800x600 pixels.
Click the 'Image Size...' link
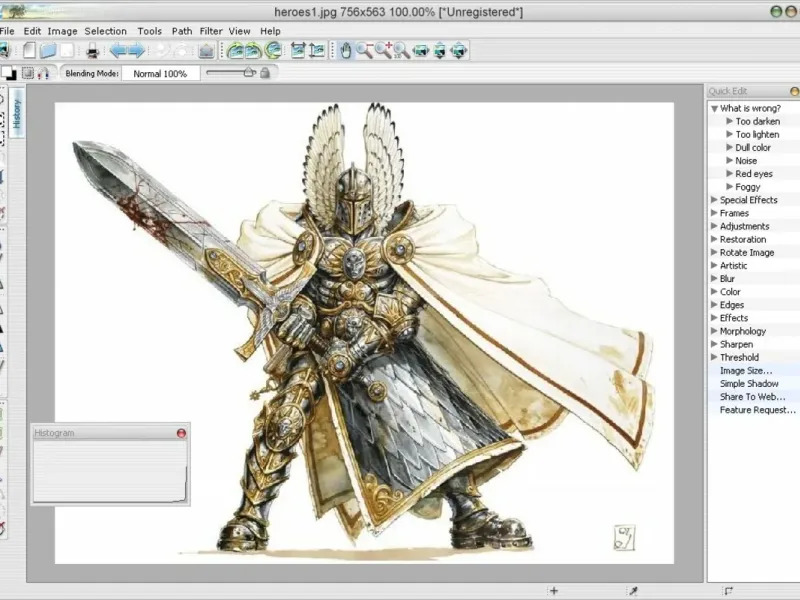[746, 370]
